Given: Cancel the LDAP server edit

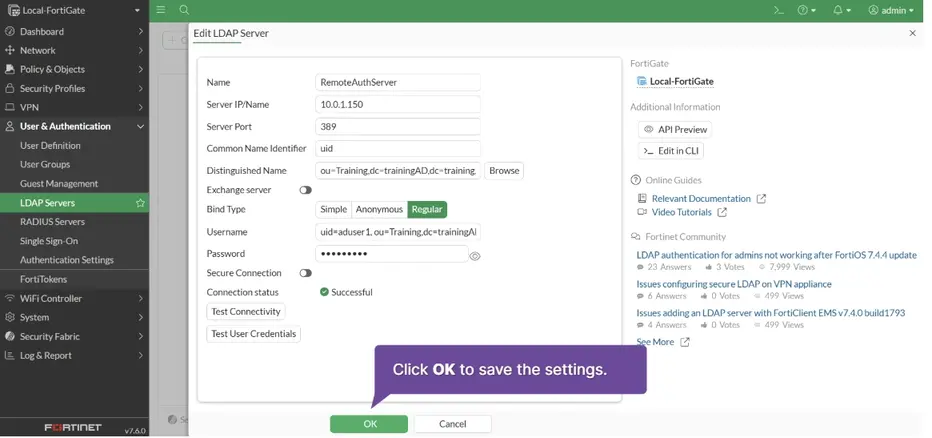Looking at the screenshot, I should [x=452, y=424].
